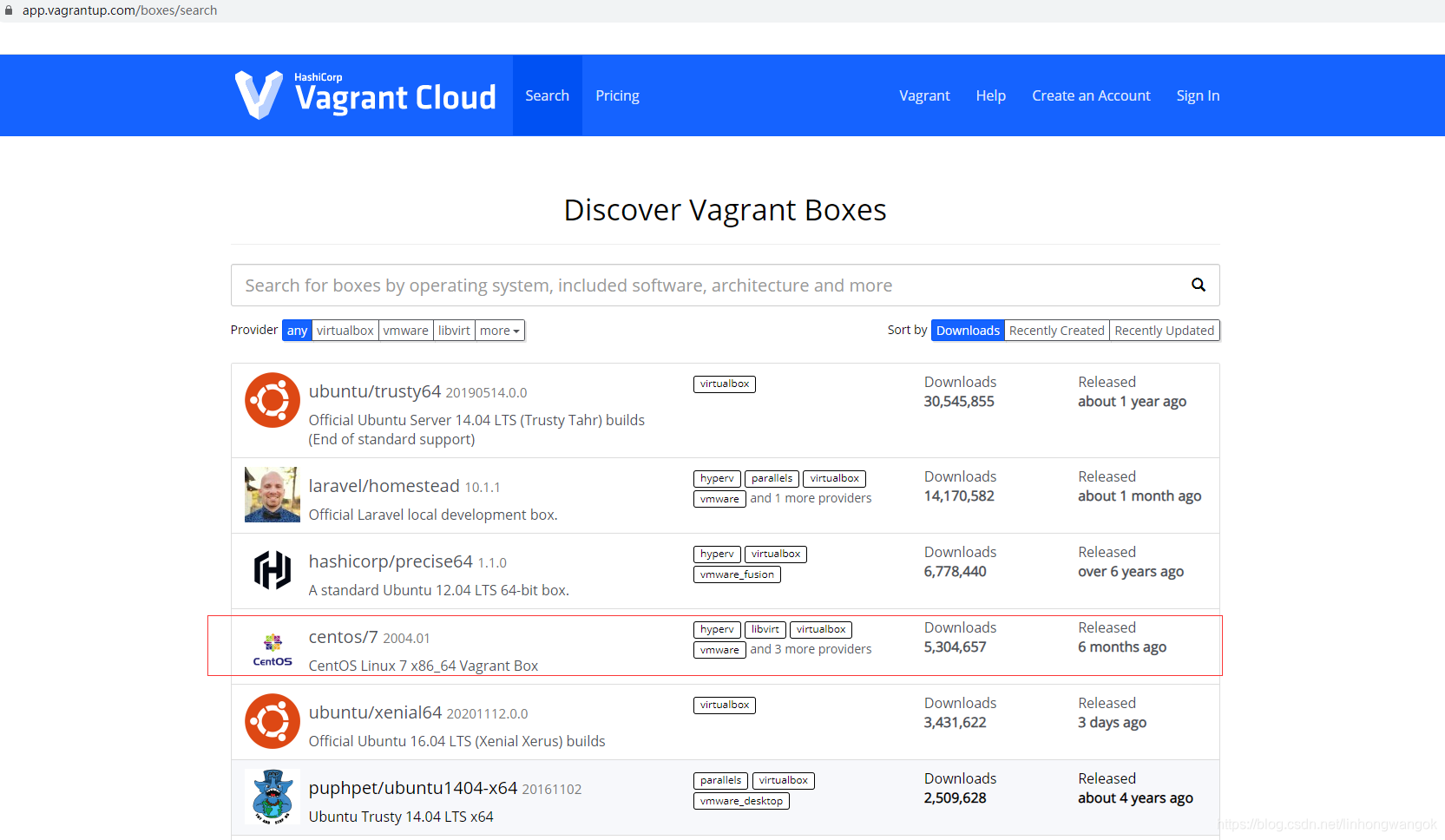Expand the 'more' providers dropdown
This screenshot has width=1445, height=840.
point(500,331)
